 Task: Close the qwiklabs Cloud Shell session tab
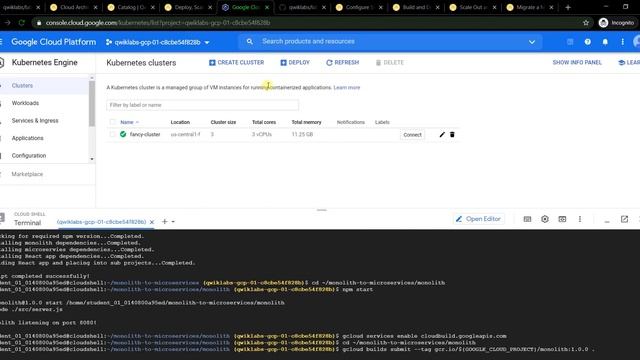pos(152,222)
